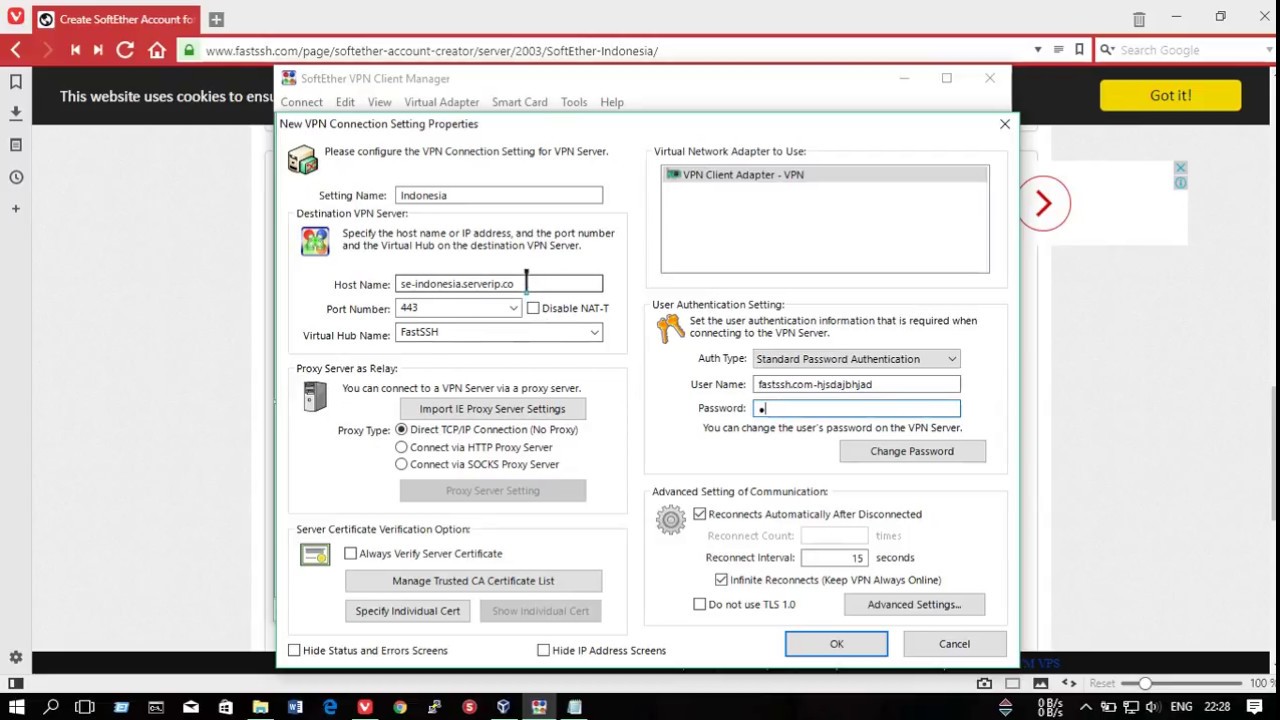Screen dimensions: 1280x720
Task: Open the Bookmarks panel in Vivaldi sidebar
Action: (16, 82)
